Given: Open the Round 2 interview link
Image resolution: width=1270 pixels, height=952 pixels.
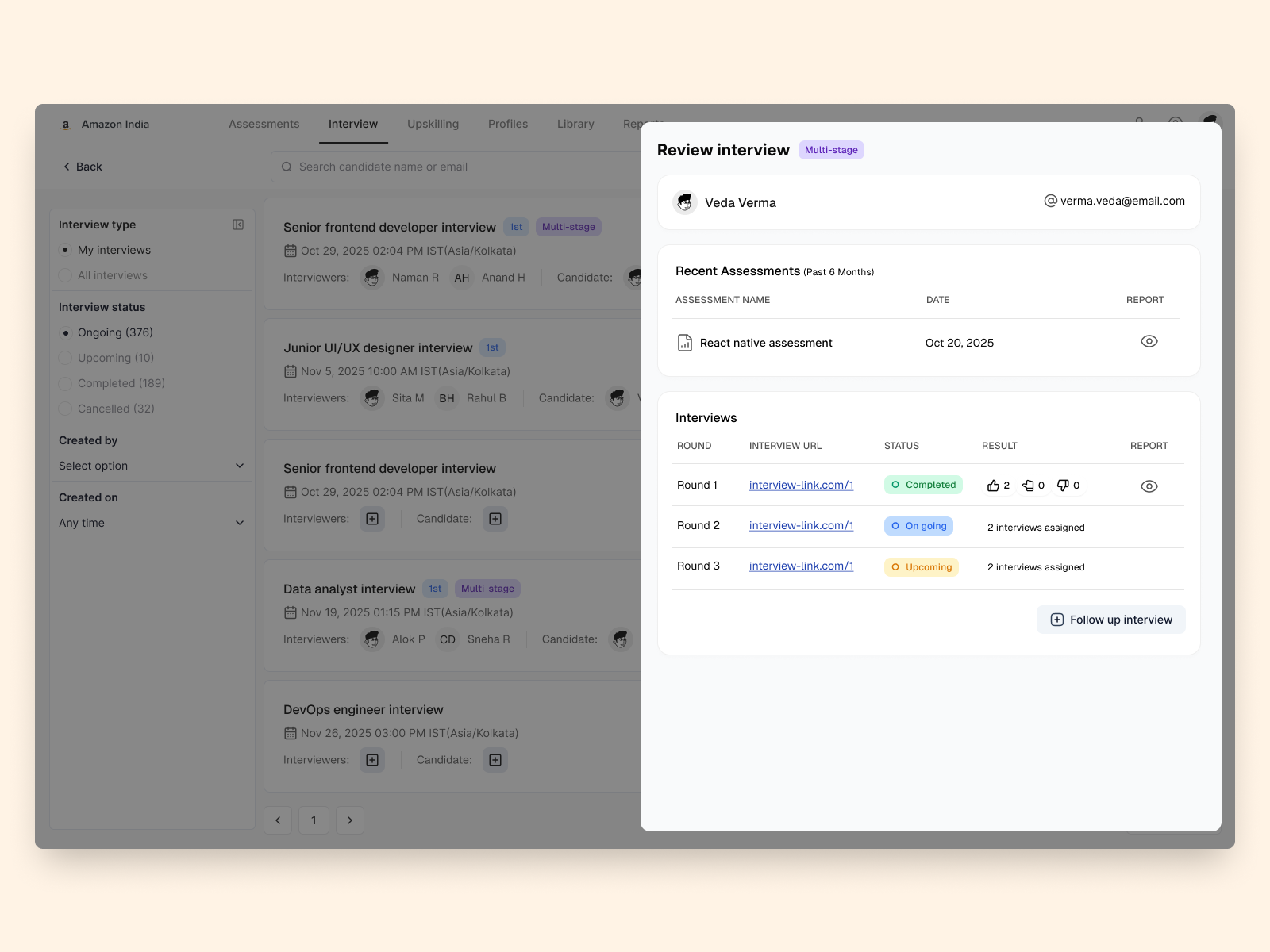Looking at the screenshot, I should (x=801, y=525).
